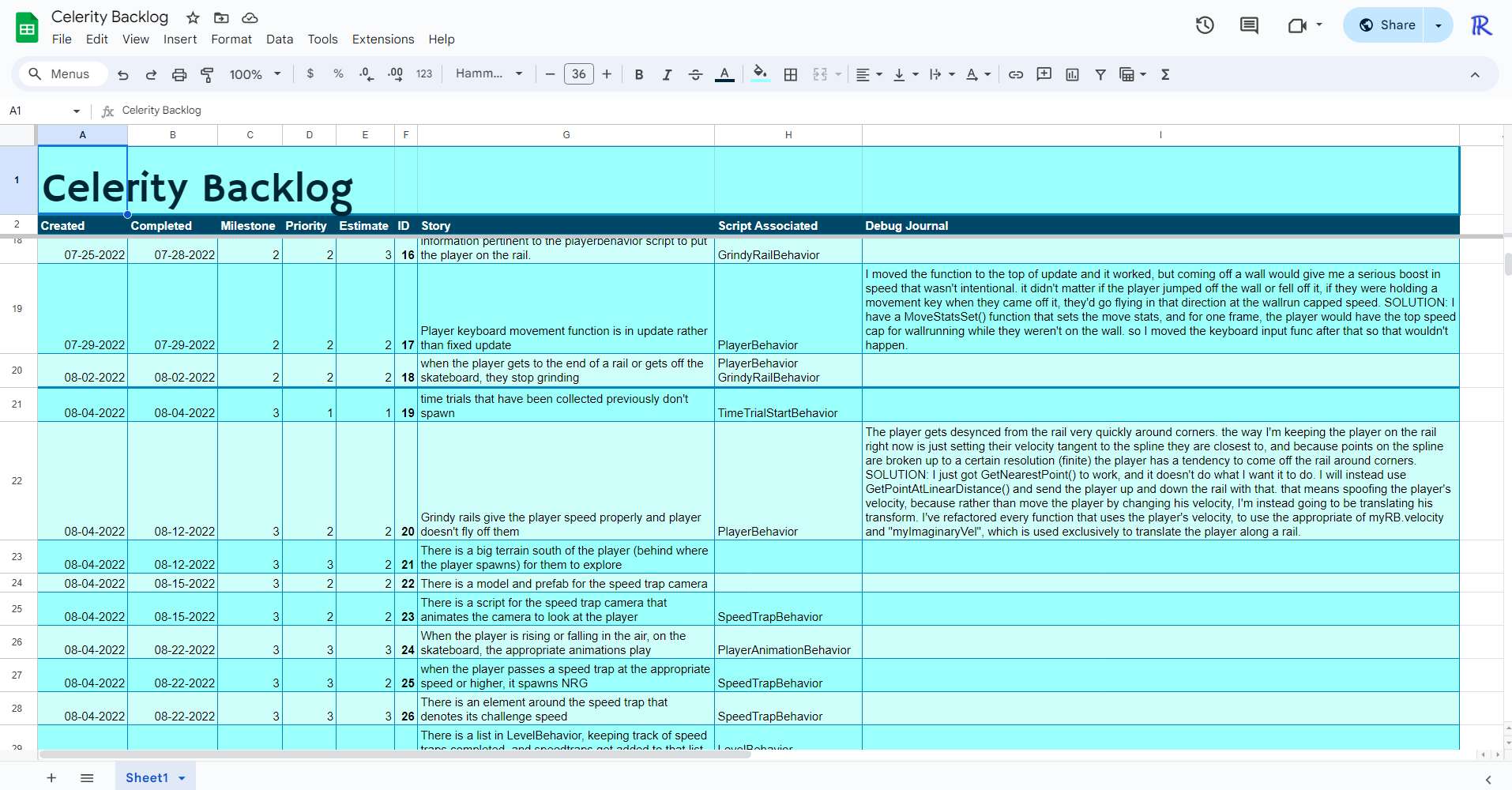Image resolution: width=1512 pixels, height=790 pixels.
Task: View cloud document status icon
Action: pyautogui.click(x=250, y=17)
